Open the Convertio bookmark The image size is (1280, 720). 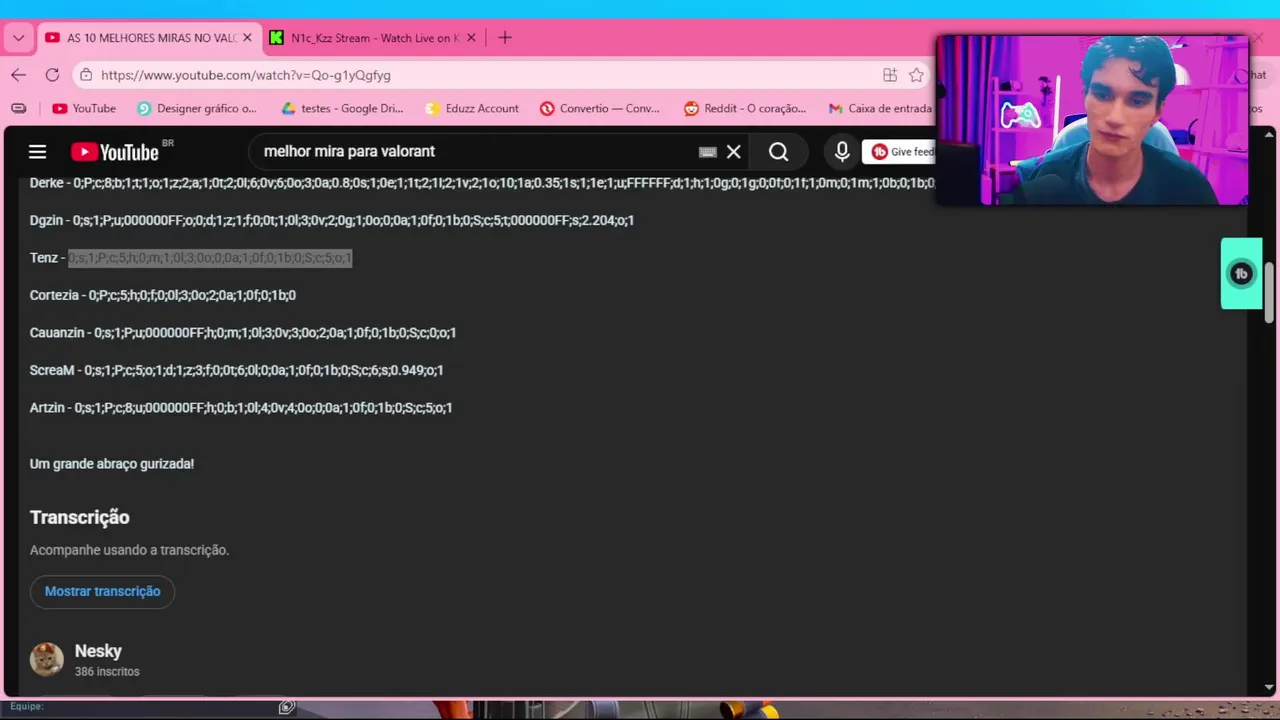click(600, 108)
